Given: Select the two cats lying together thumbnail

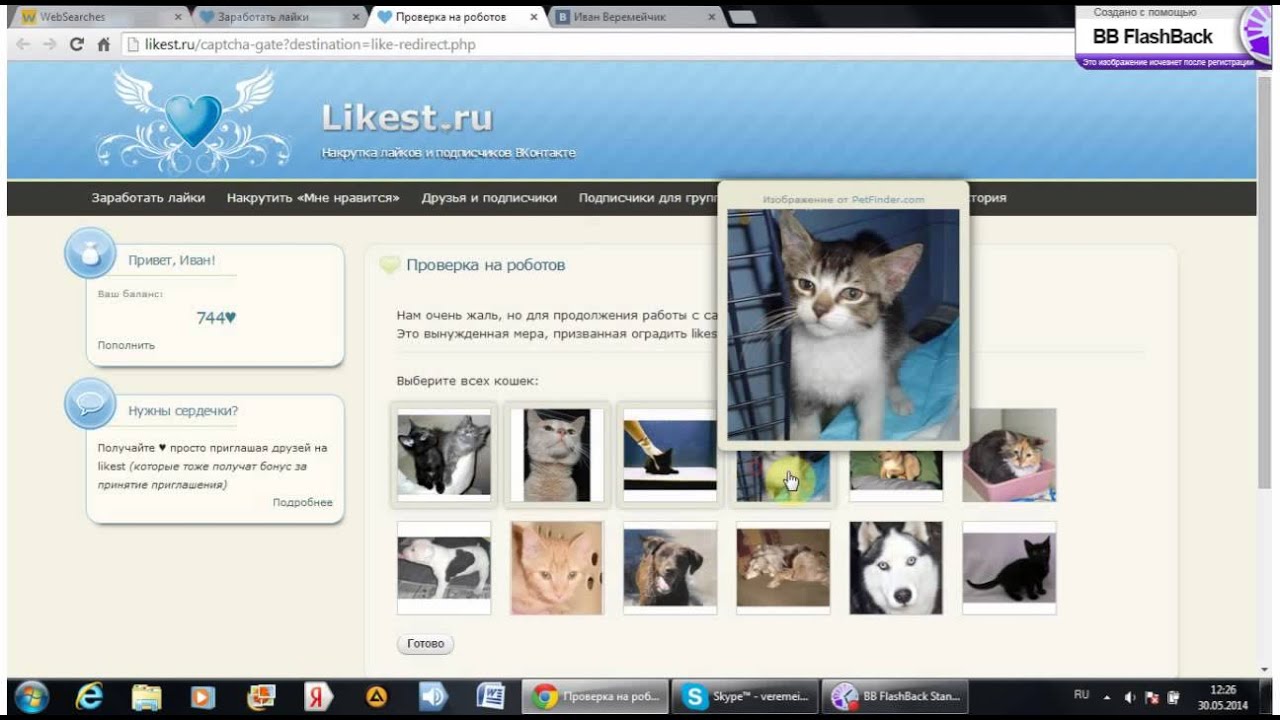Looking at the screenshot, I should pos(444,455).
